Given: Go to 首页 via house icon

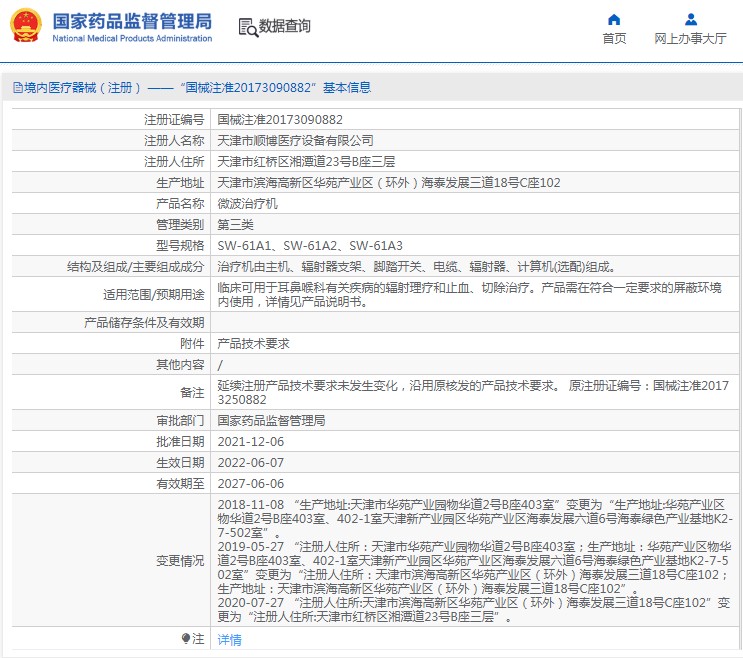Looking at the screenshot, I should pos(614,19).
